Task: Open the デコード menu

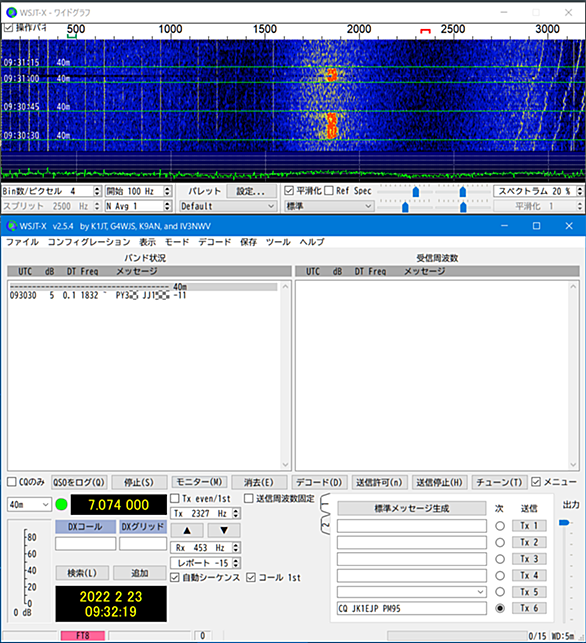Action: (x=214, y=242)
